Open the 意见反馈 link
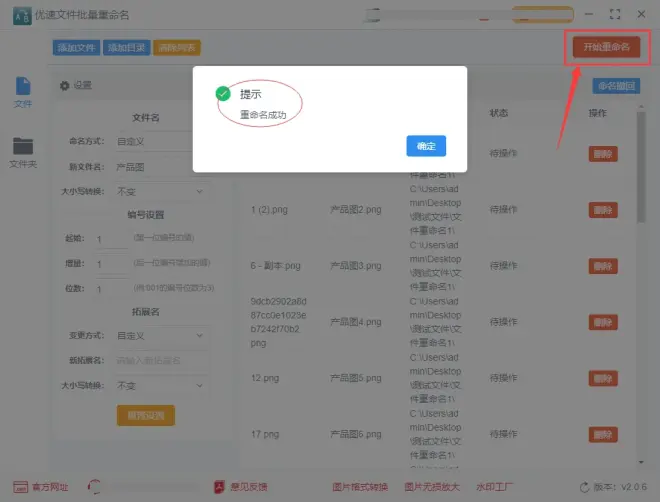Screen dimensions: 660x502 pyautogui.click(x=241, y=487)
